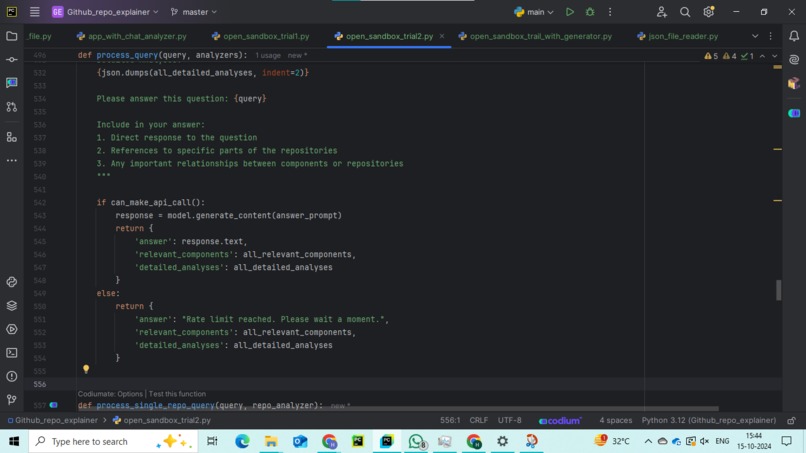Switch to the app_with_chat_analyzer.py tab

pos(132,37)
